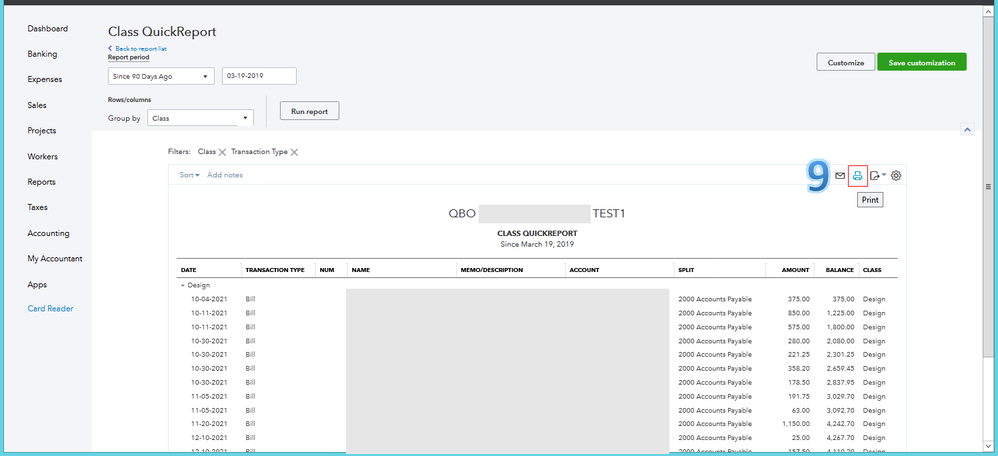Click the Customize button
The width and height of the screenshot is (998, 456).
coord(845,62)
